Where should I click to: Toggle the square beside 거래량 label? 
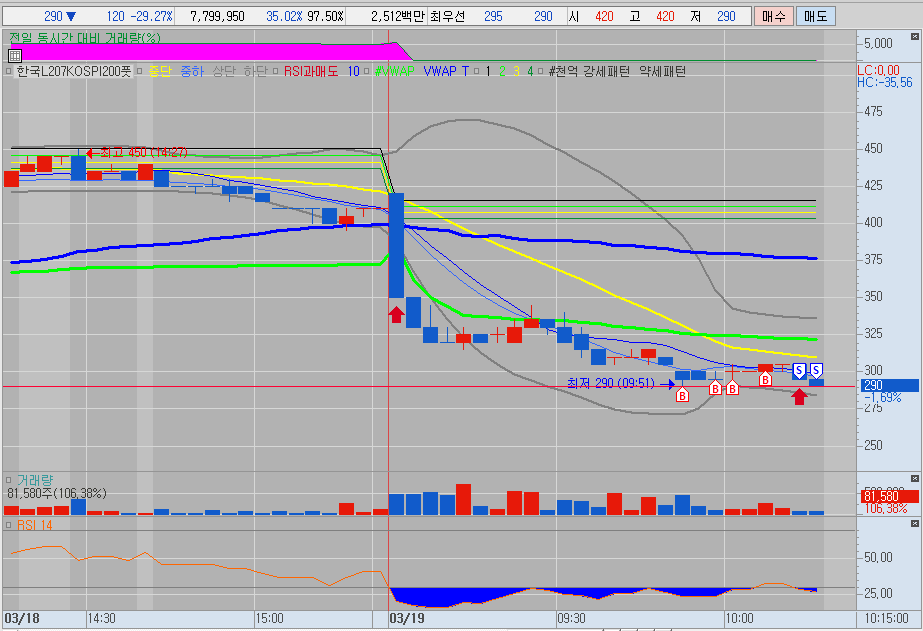[8, 480]
